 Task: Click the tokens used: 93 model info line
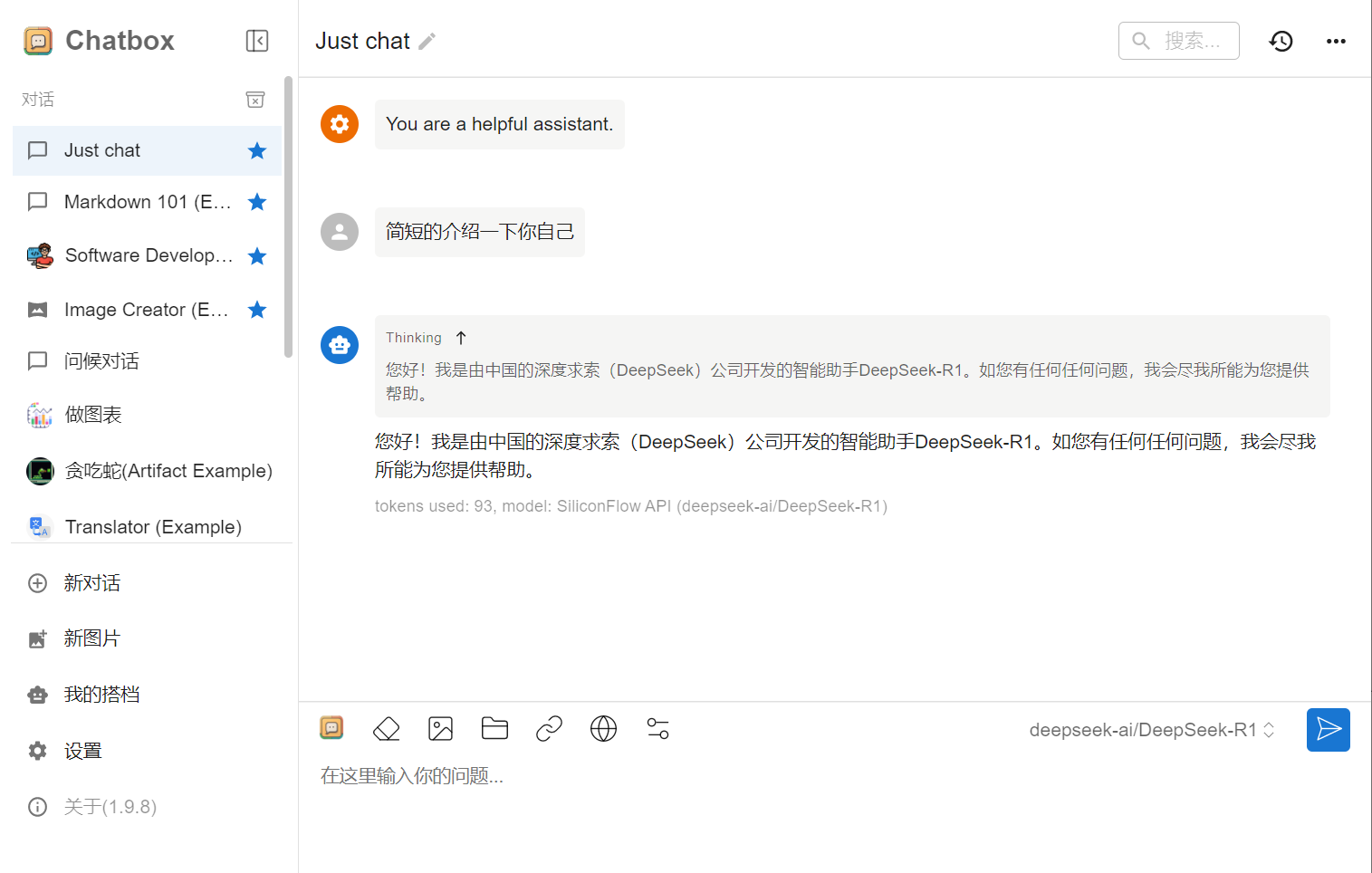point(631,506)
